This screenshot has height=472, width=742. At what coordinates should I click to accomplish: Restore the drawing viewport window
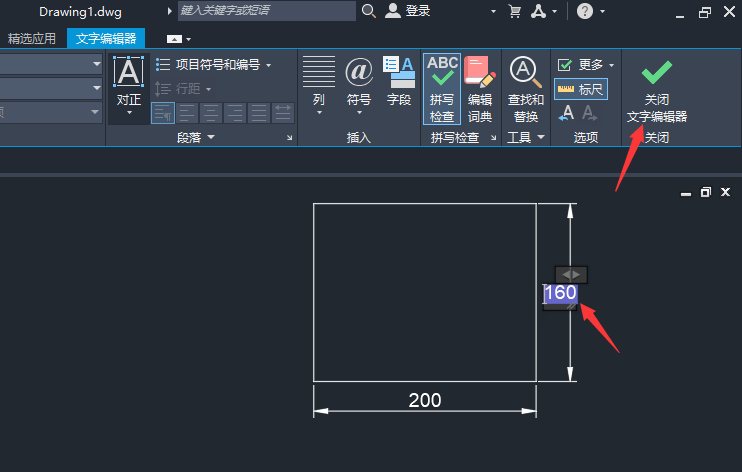[706, 192]
